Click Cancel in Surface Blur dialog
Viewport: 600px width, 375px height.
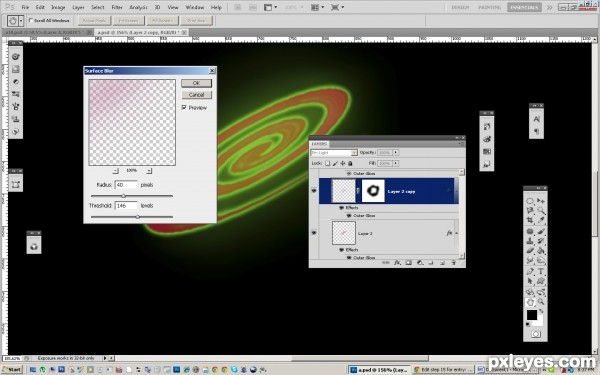(196, 95)
